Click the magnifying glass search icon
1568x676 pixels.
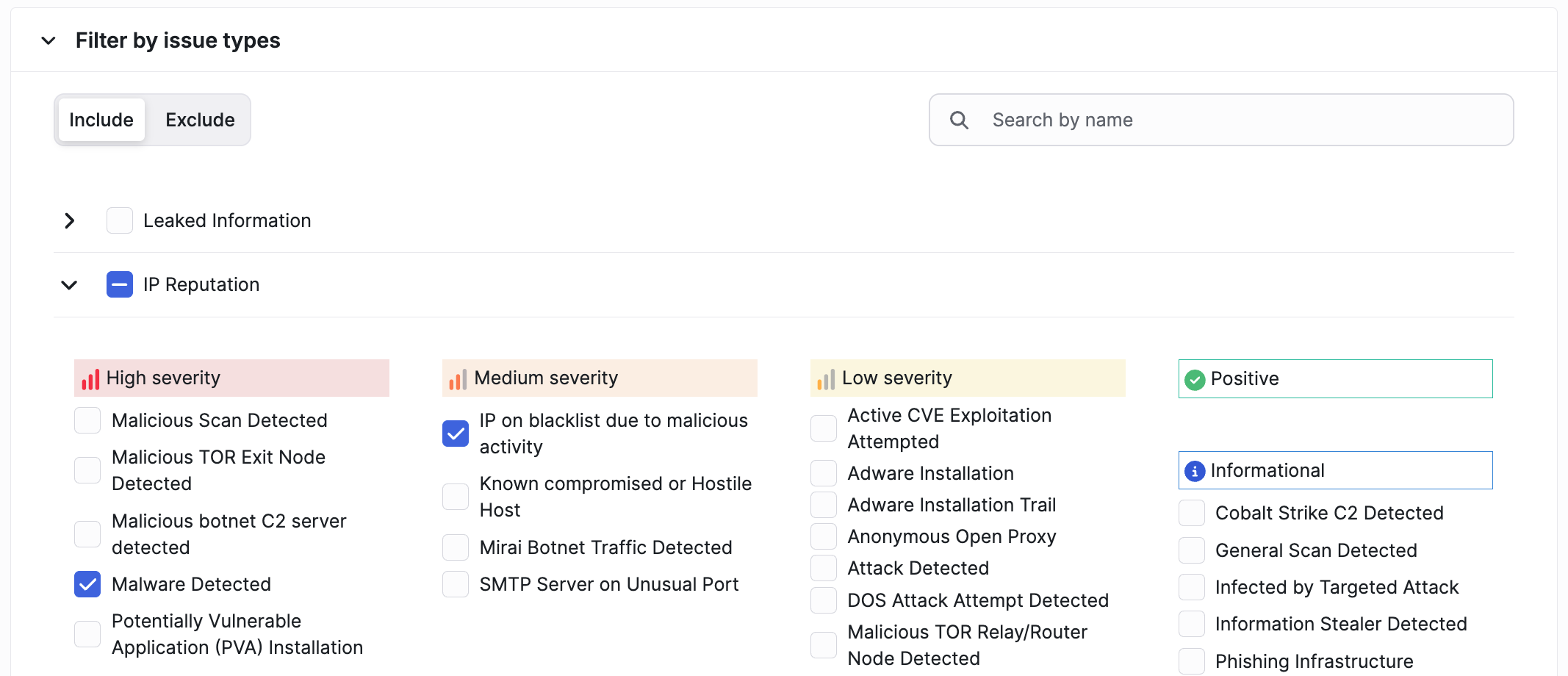pos(959,120)
